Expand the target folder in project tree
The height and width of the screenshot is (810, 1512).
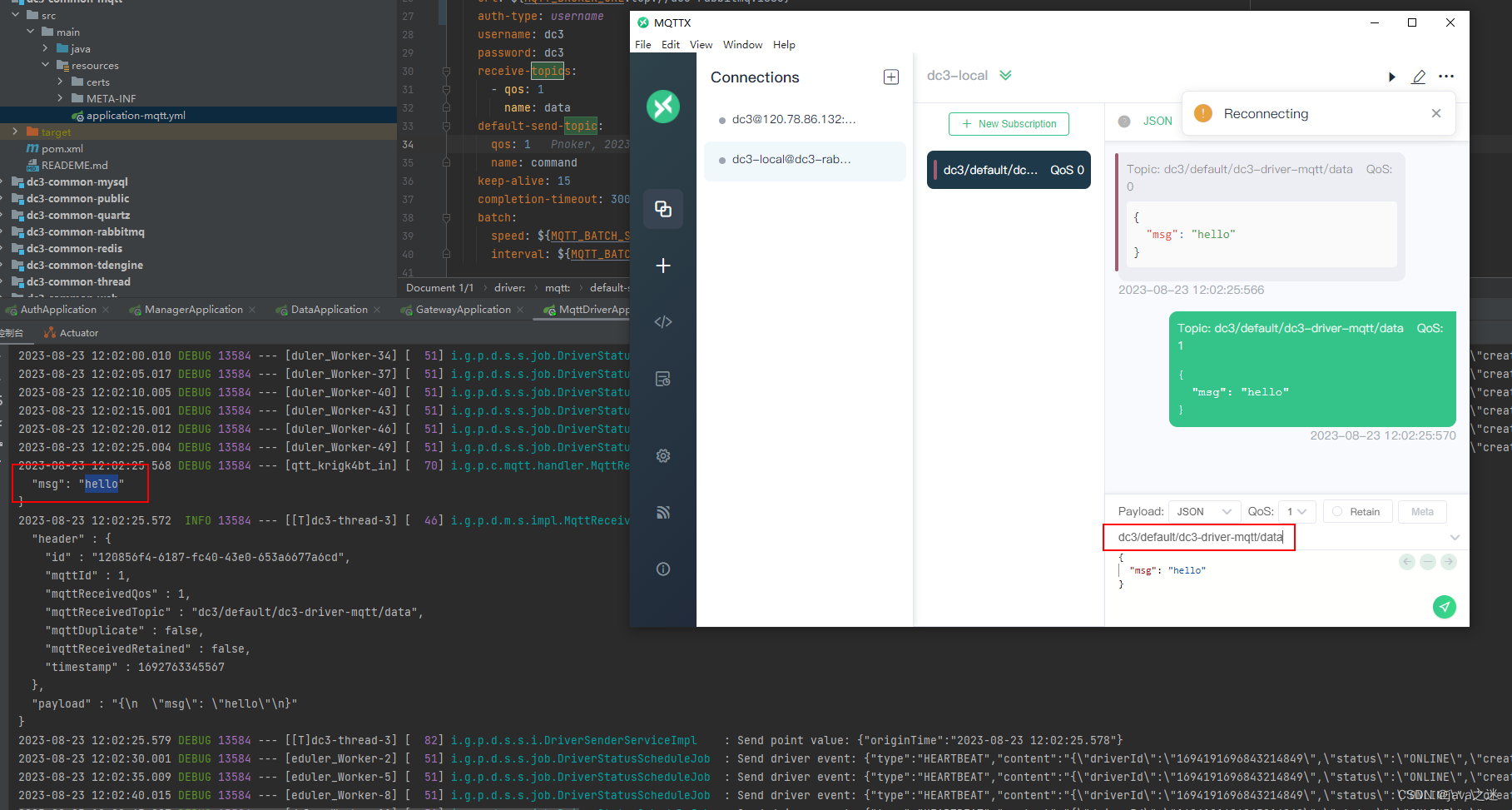pos(16,132)
